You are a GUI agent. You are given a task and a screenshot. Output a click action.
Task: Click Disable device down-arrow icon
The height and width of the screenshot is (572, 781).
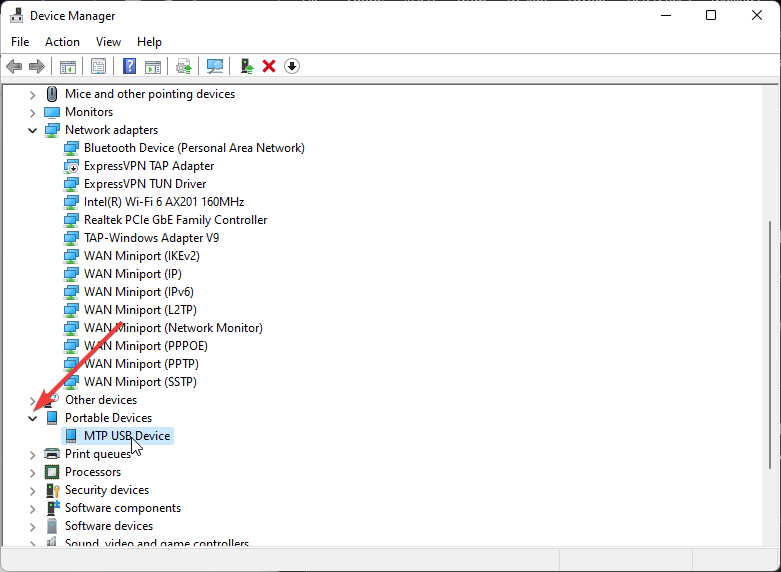292,66
